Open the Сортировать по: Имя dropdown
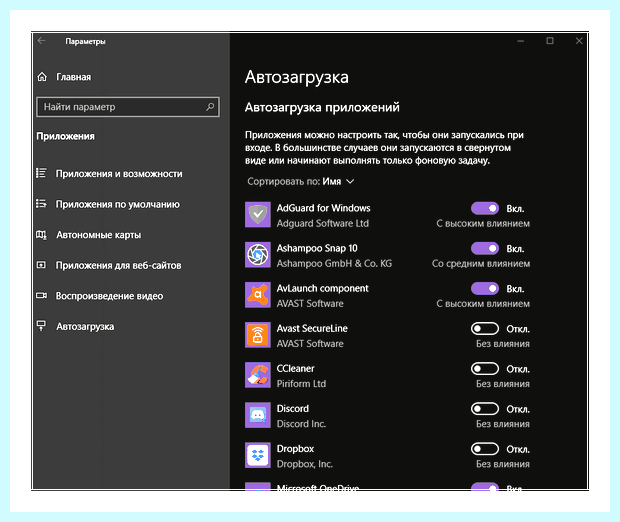 pyautogui.click(x=301, y=182)
